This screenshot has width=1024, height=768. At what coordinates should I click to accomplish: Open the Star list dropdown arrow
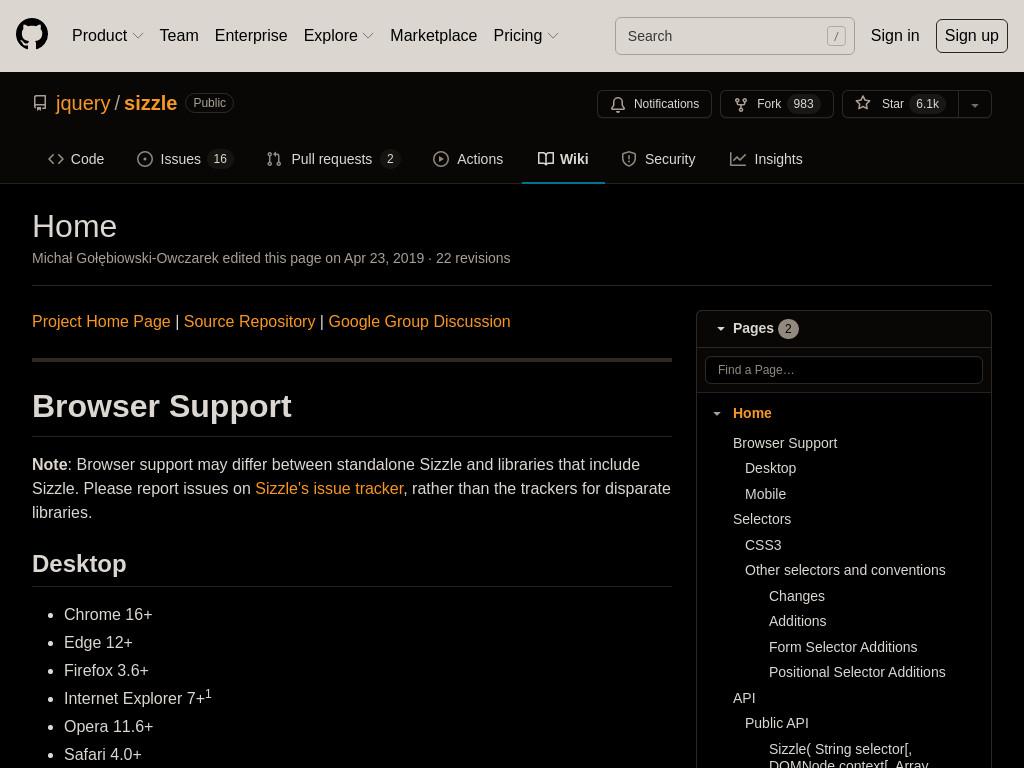pyautogui.click(x=974, y=104)
